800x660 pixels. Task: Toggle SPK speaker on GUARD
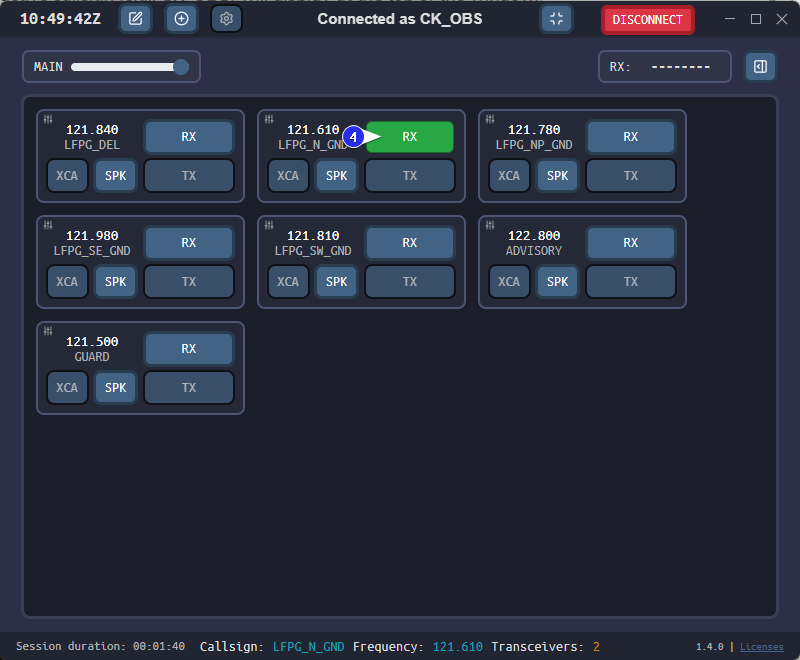(116, 388)
